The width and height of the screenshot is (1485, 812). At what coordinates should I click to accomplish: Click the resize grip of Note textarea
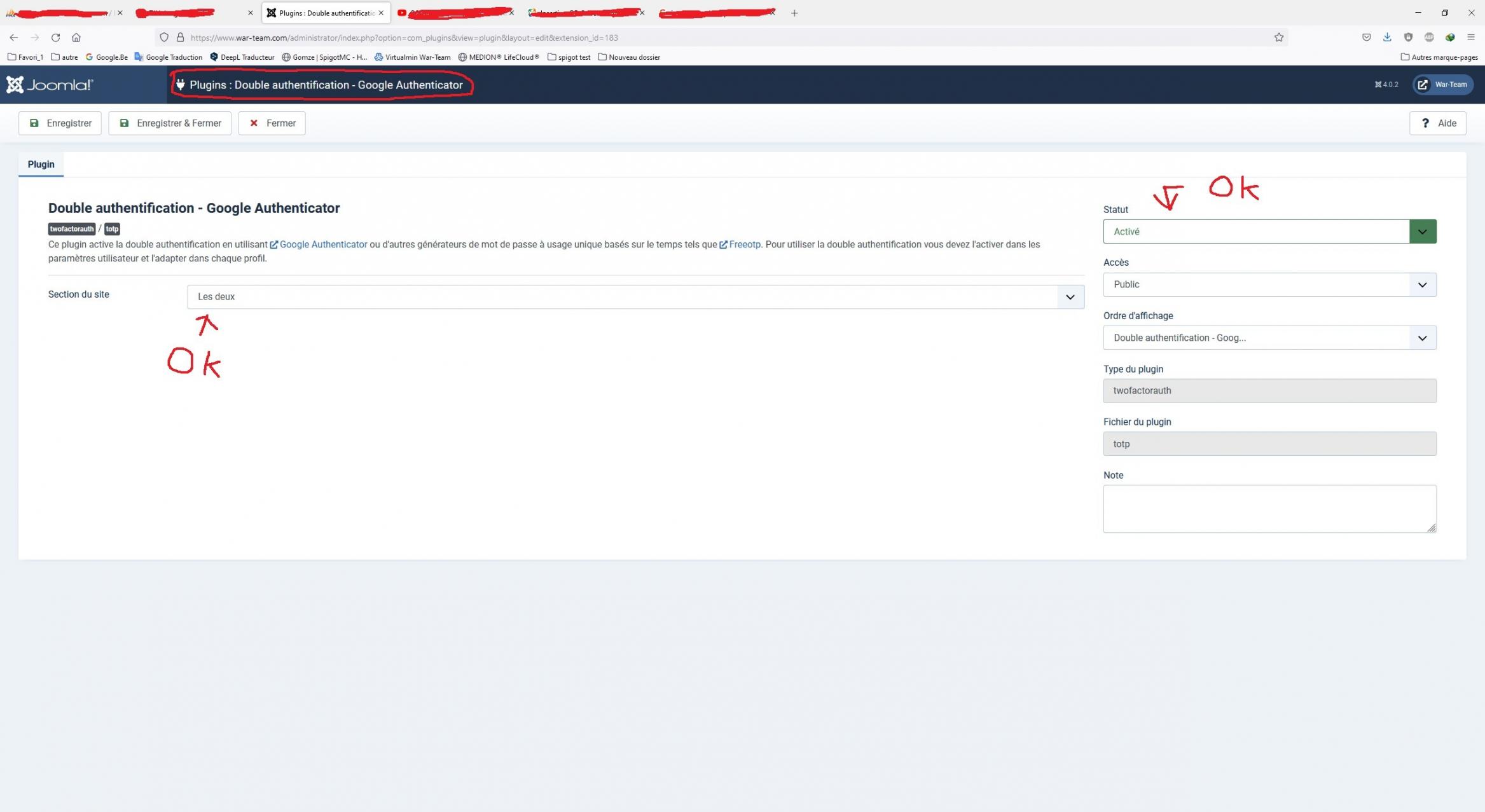click(x=1431, y=528)
